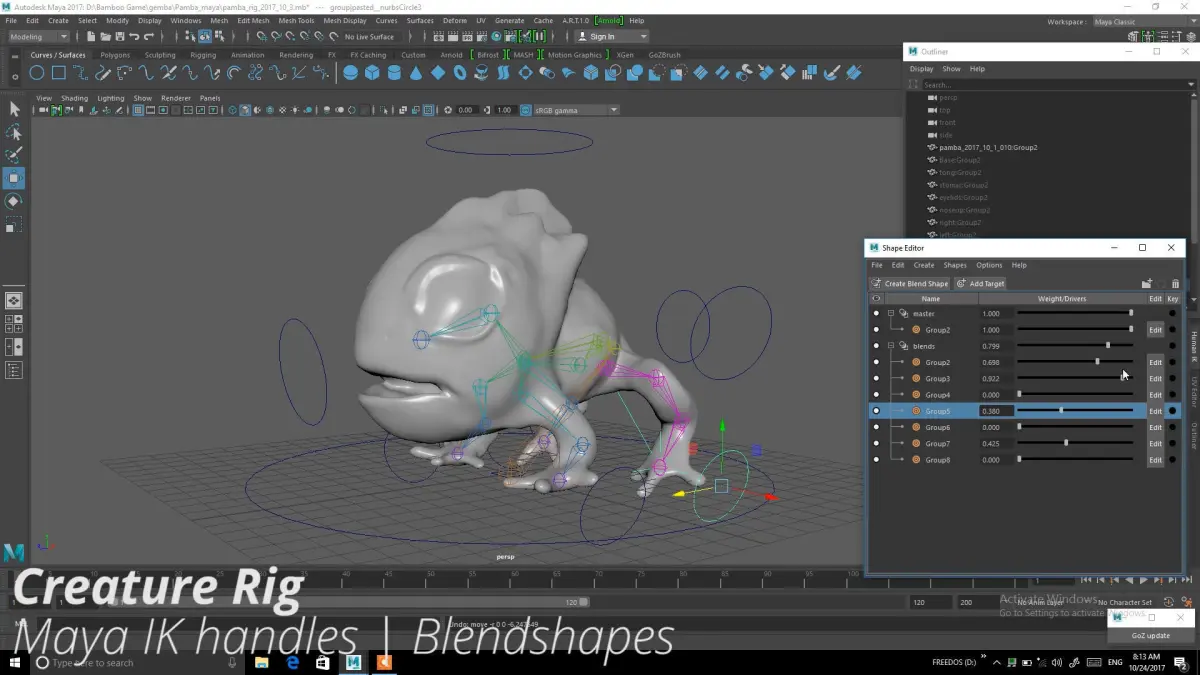Create a NURBS cube from the shelf

[x=372, y=72]
